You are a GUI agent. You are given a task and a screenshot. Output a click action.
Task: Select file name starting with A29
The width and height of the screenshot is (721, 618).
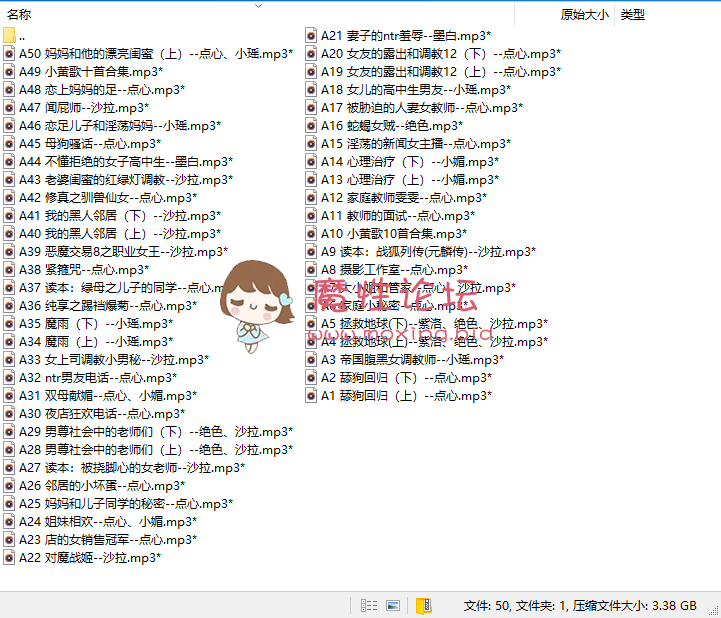tap(156, 432)
